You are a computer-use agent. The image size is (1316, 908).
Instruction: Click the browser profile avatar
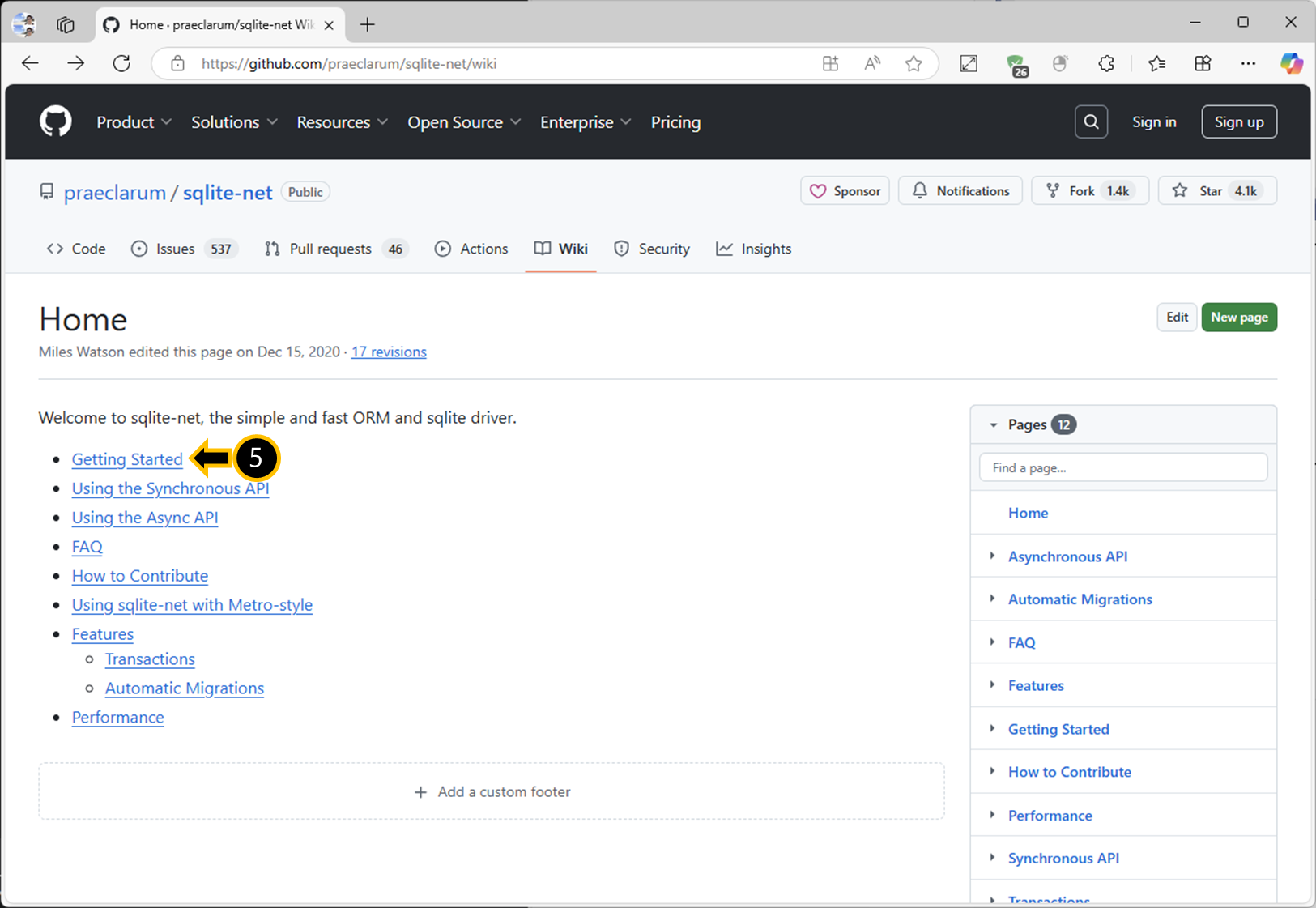pos(24,24)
